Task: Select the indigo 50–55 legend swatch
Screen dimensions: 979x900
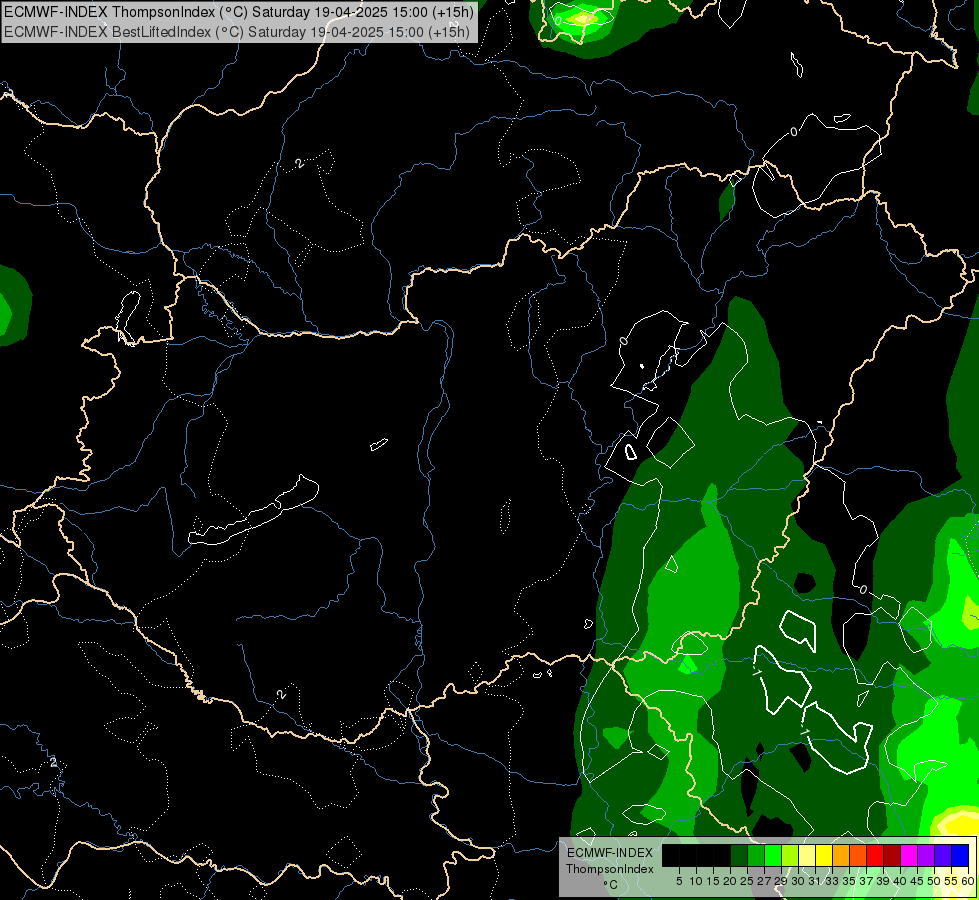Action: (x=943, y=855)
